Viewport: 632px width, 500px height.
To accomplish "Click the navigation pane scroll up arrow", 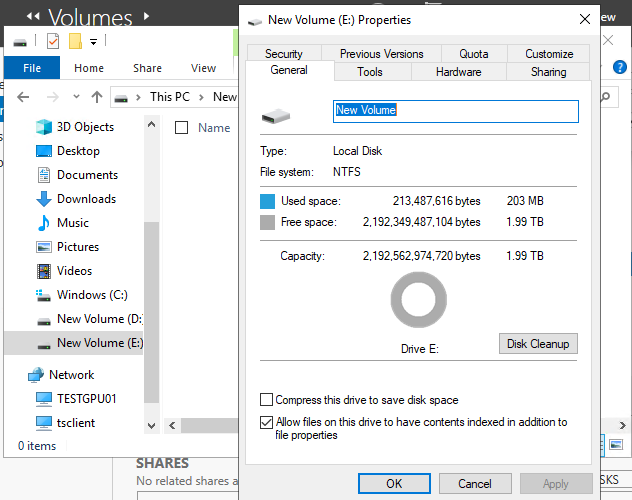I will (x=152, y=124).
